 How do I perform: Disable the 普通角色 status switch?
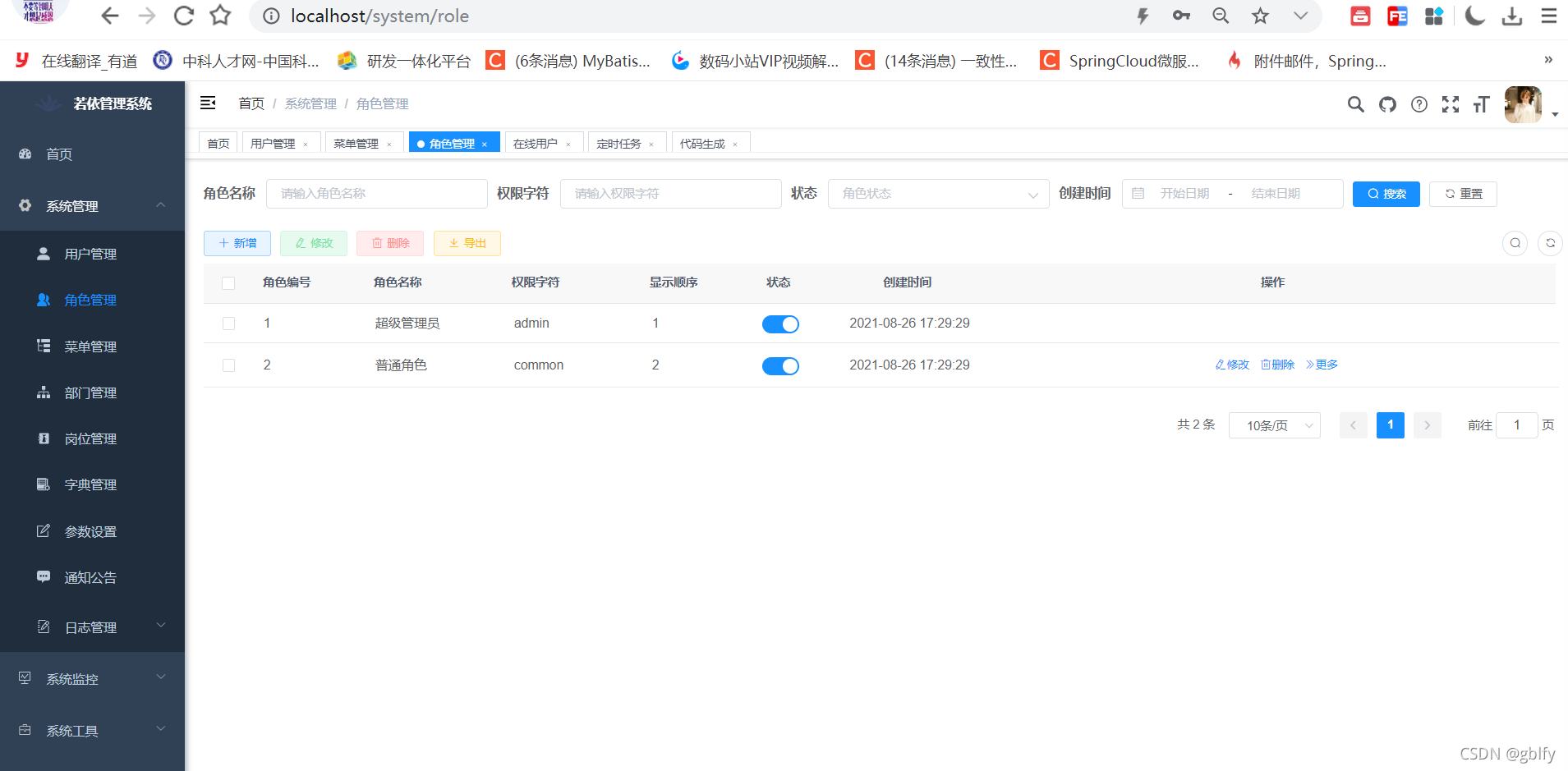pyautogui.click(x=780, y=365)
